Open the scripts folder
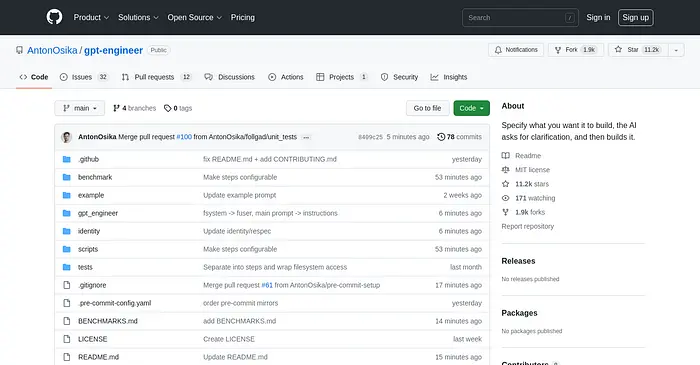The height and width of the screenshot is (365, 700). coord(88,249)
